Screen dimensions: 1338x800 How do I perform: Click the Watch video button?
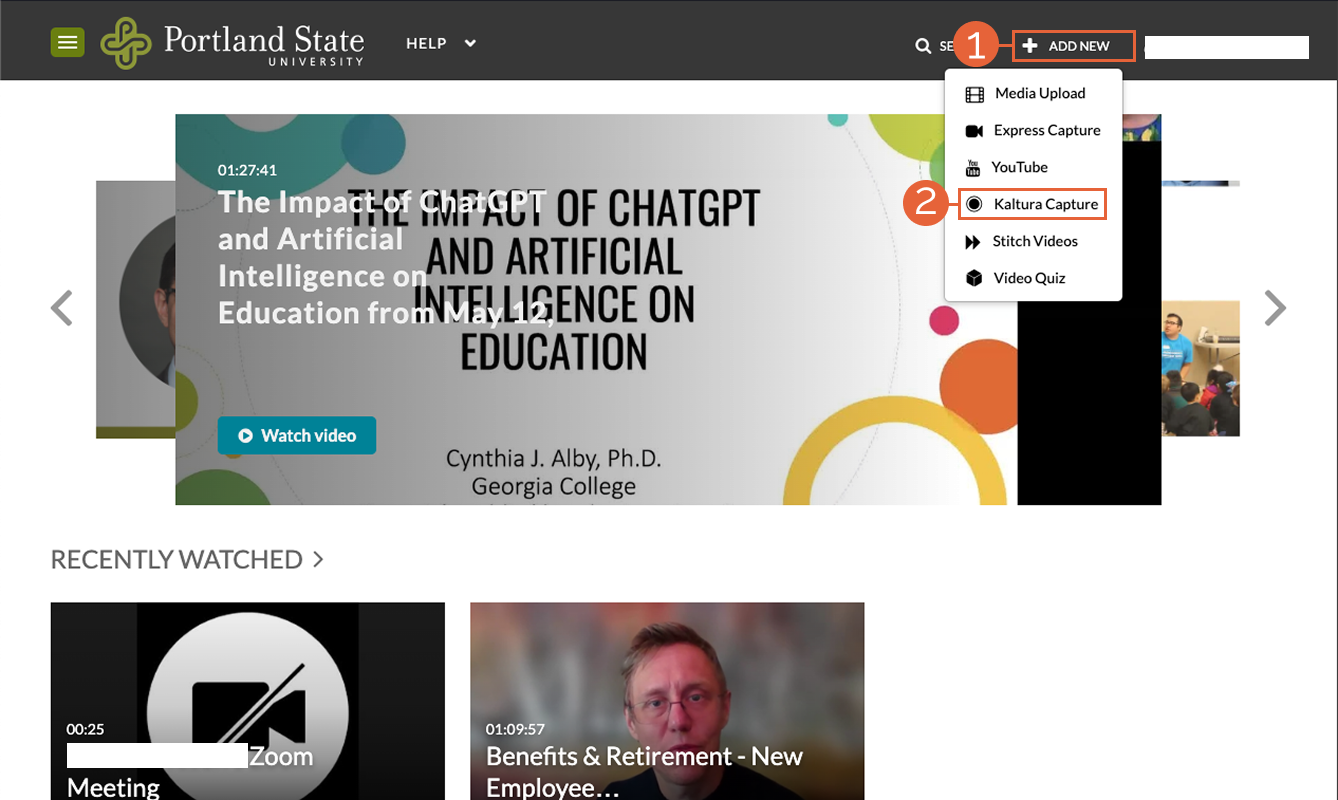pos(297,435)
